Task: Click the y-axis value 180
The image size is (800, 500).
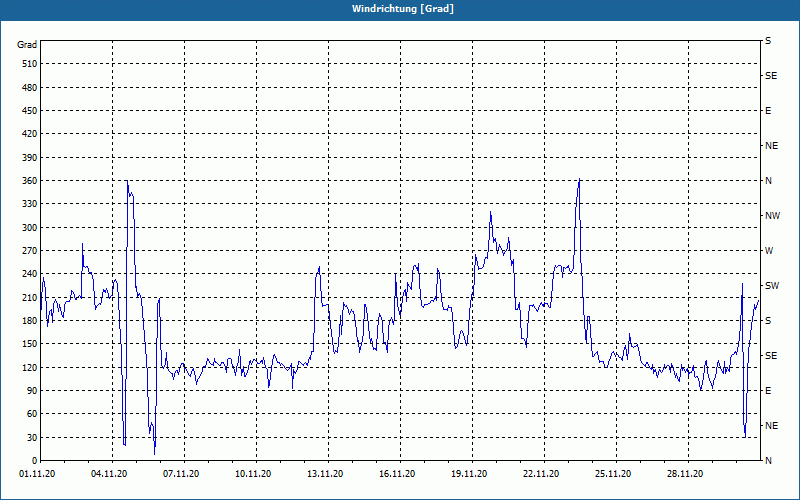Action: coord(30,321)
